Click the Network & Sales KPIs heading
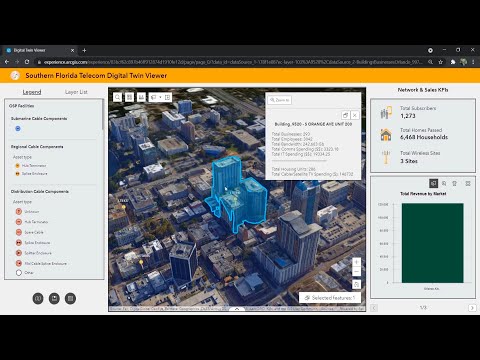This screenshot has height=360, width=480. (423, 90)
